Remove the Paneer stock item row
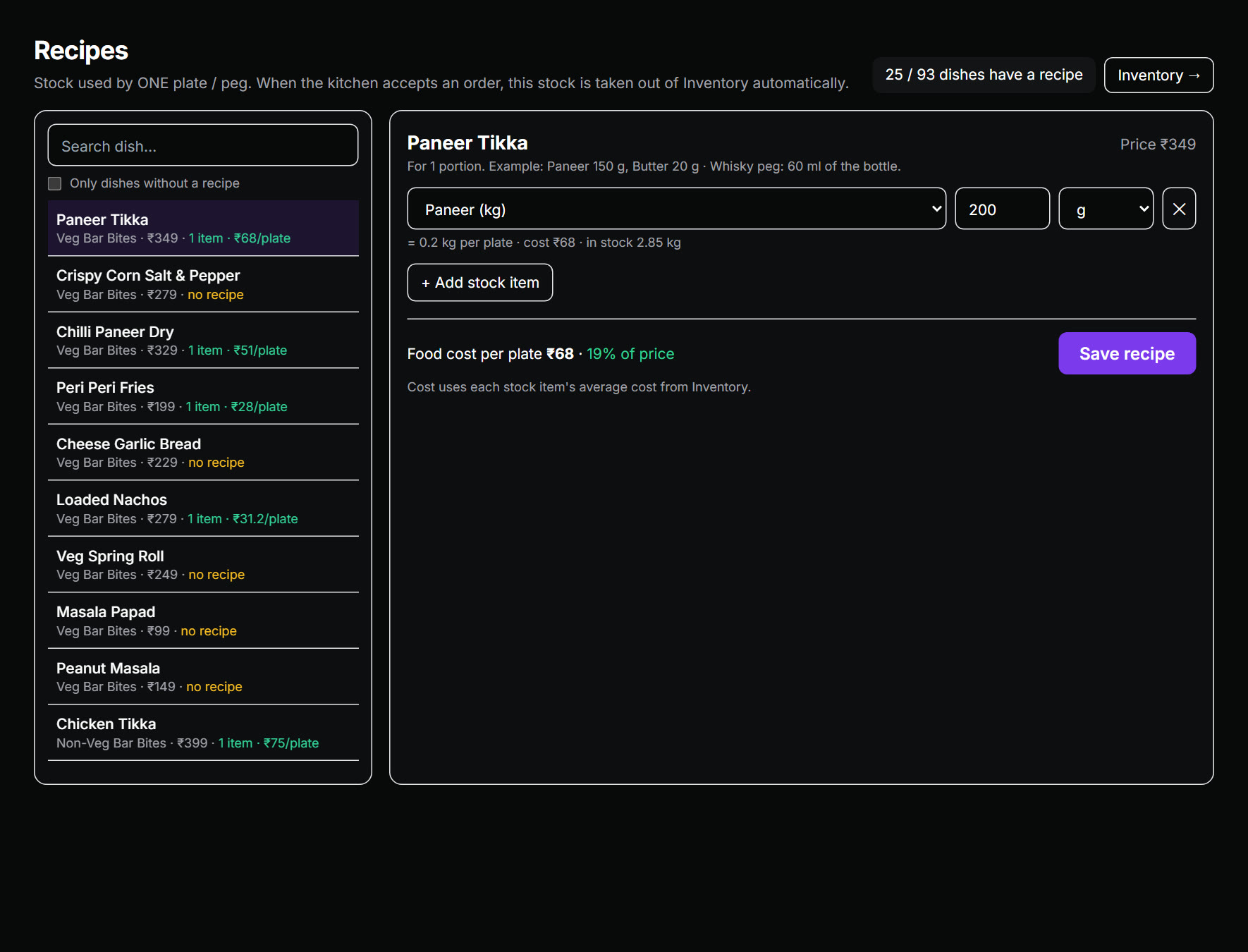Screen dimensions: 1248x952 point(1179,209)
